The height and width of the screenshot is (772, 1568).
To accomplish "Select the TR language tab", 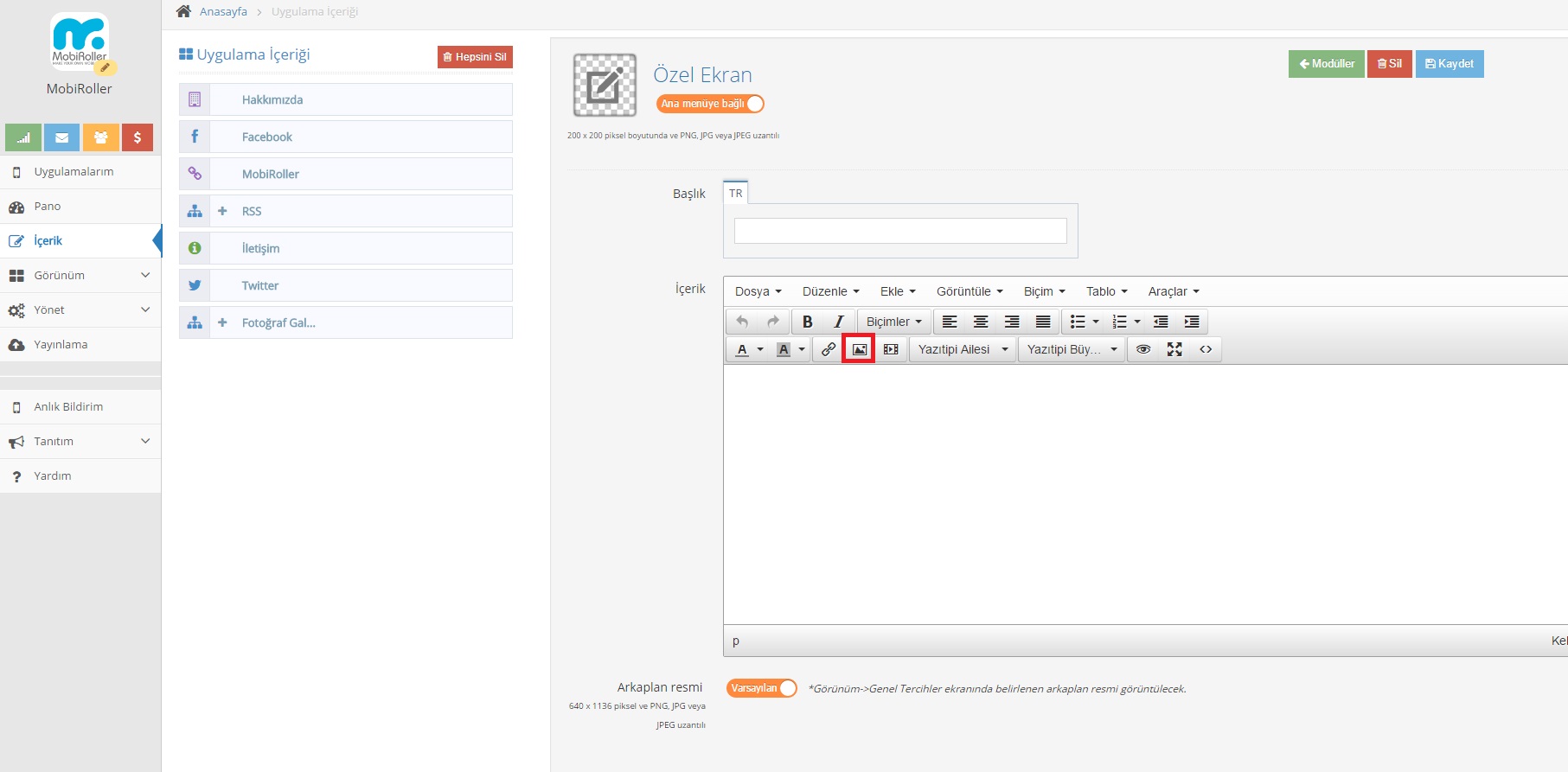I will pos(736,193).
